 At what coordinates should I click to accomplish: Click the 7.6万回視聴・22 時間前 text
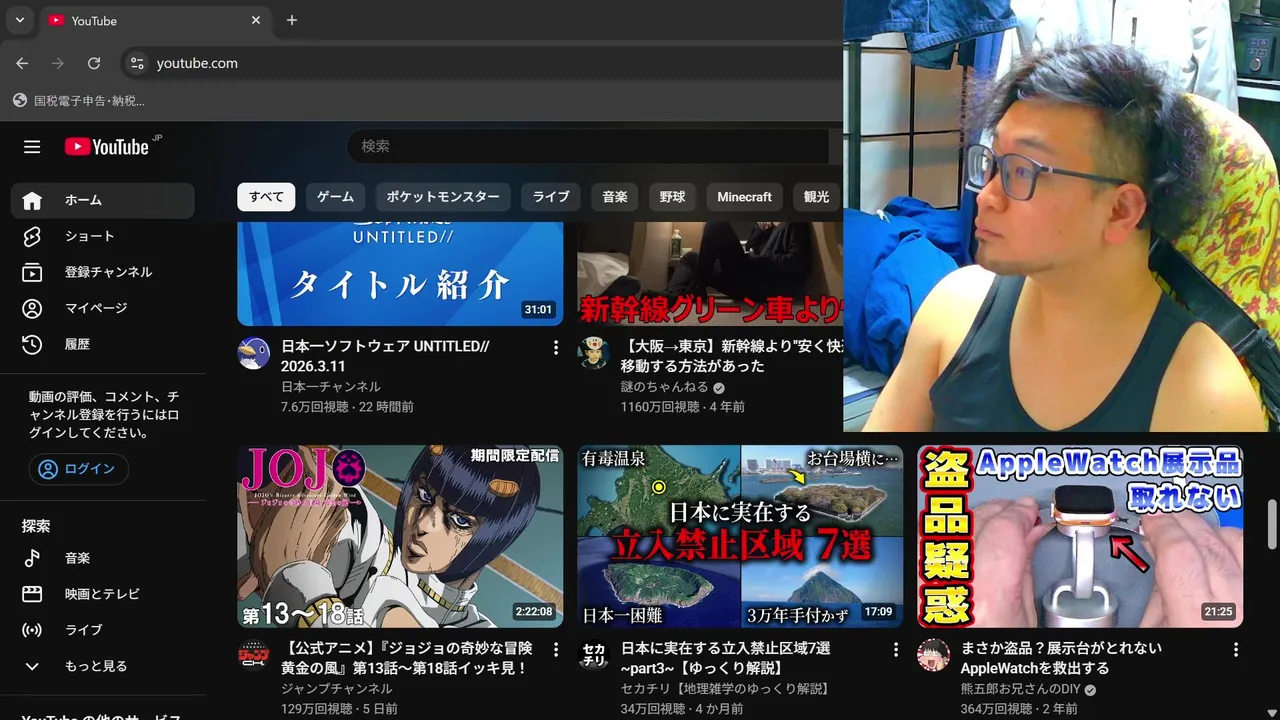[x=347, y=407]
